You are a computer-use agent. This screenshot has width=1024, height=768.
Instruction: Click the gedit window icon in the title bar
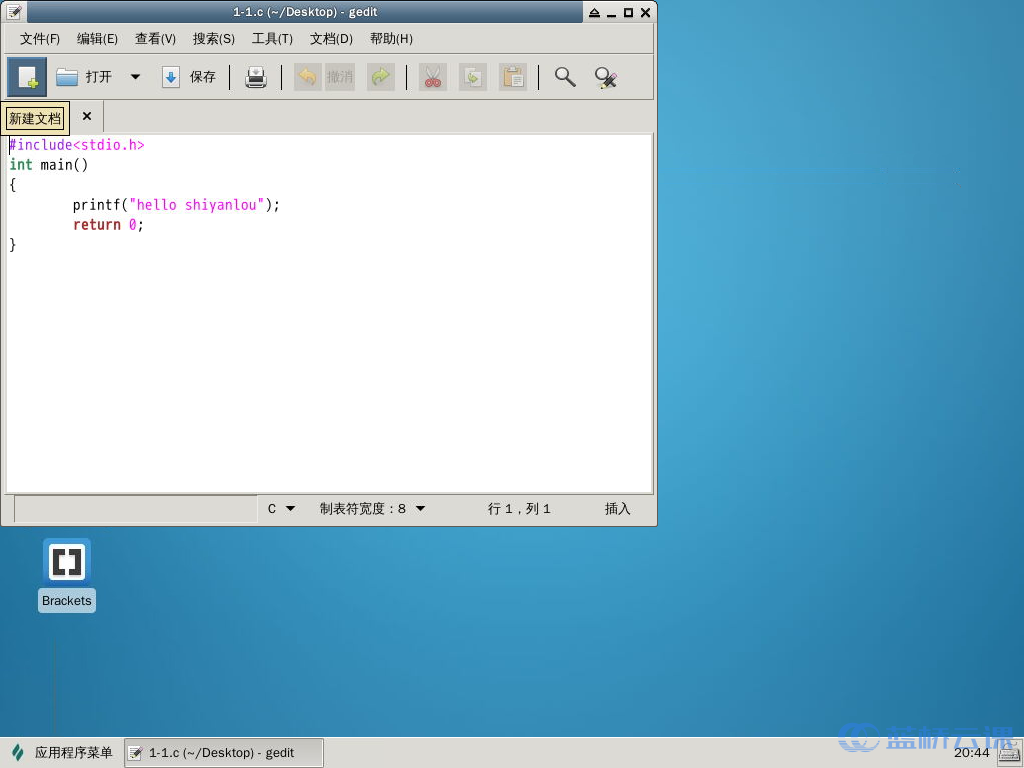(x=14, y=12)
